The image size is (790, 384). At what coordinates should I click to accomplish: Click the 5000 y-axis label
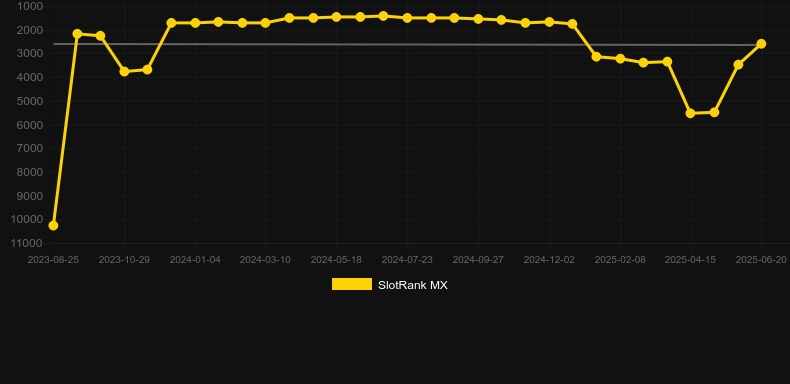(29, 101)
